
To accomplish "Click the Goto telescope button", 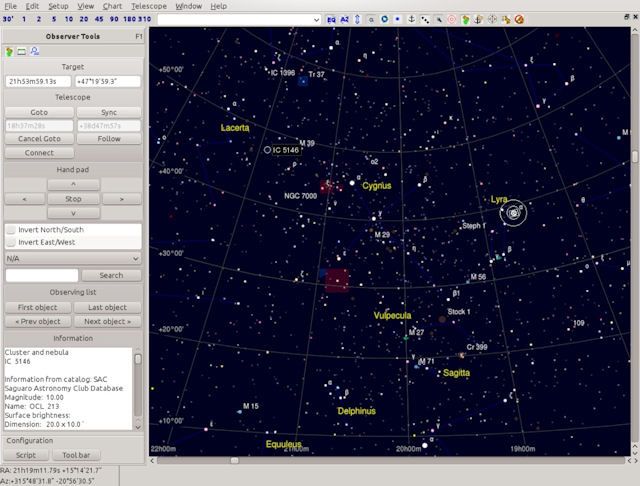I will 39,112.
